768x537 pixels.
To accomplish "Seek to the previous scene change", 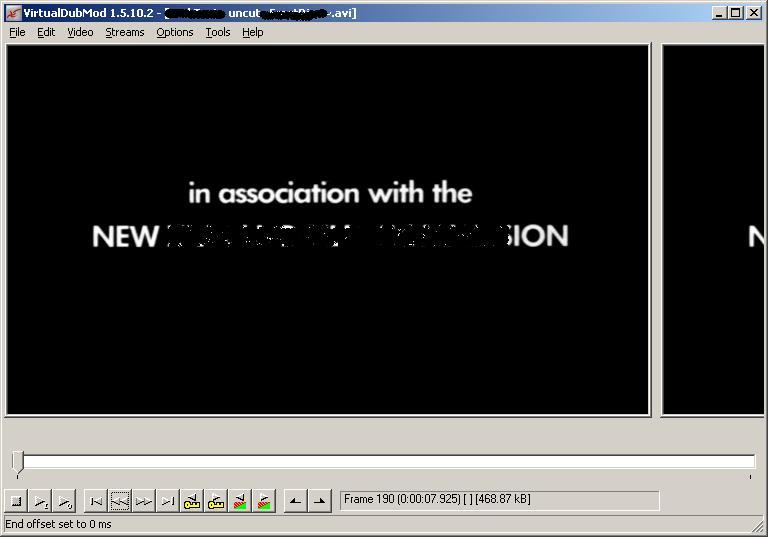I will pyautogui.click(x=240, y=501).
